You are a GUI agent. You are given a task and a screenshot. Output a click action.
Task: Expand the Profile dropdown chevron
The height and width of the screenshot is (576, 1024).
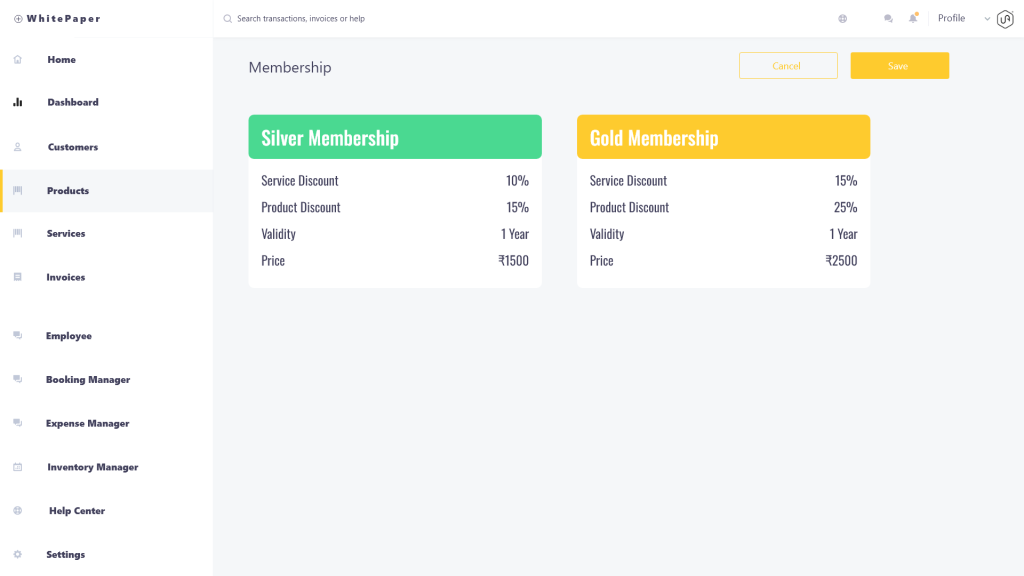[987, 19]
